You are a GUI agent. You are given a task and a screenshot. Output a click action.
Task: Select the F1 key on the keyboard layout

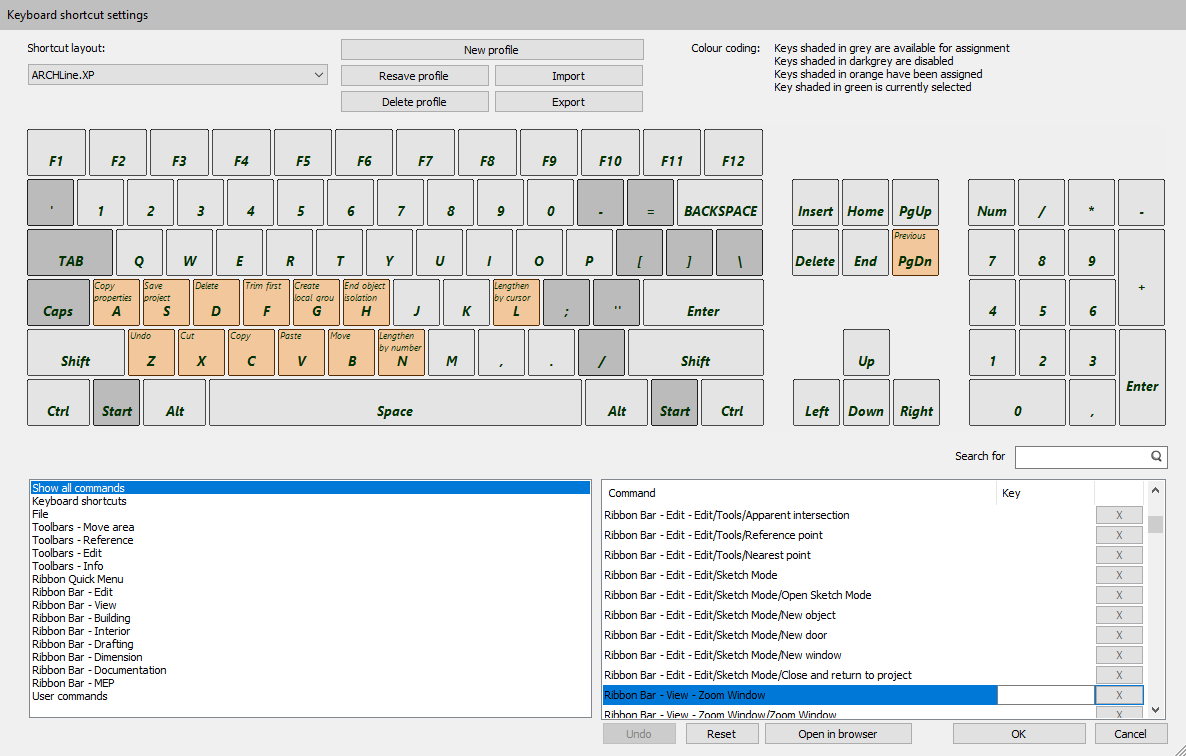56,153
